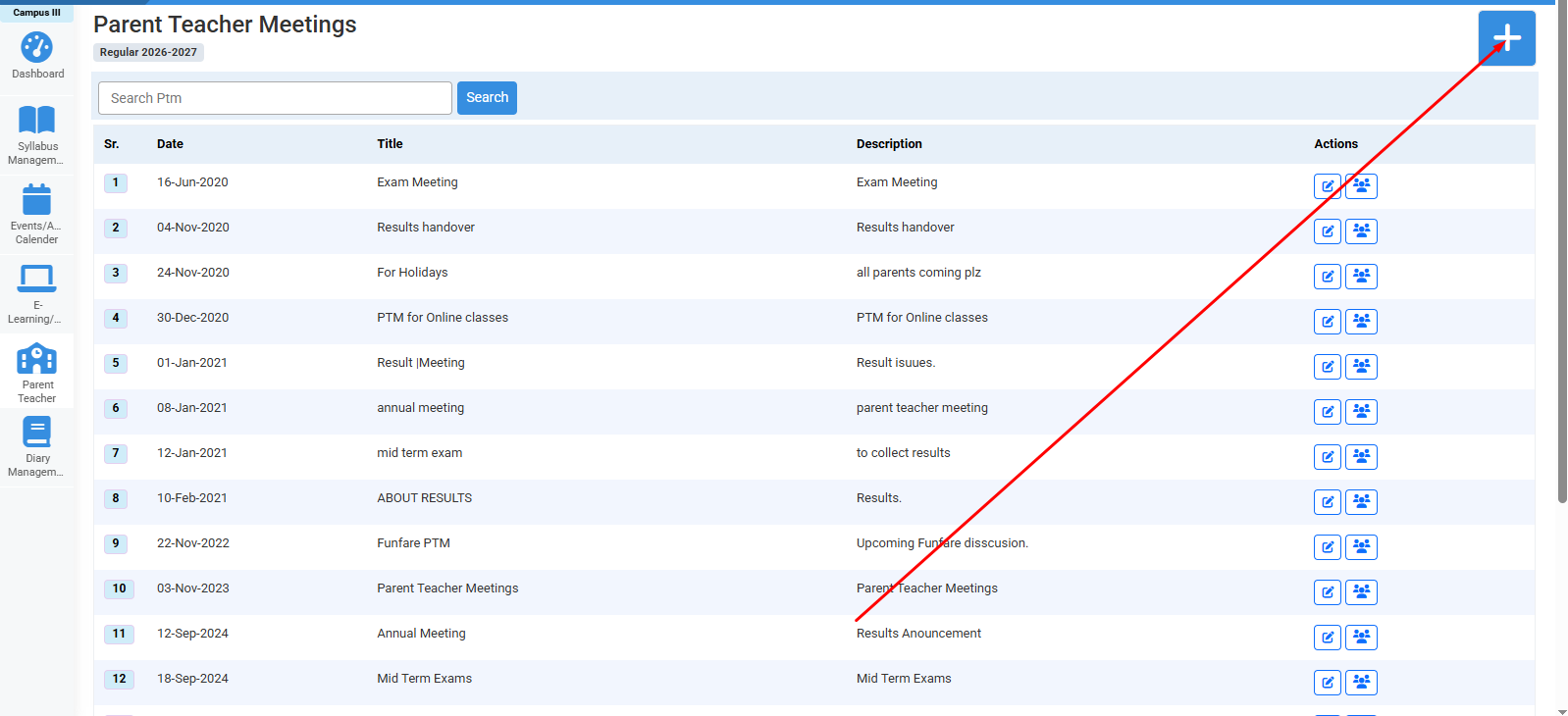Click the add new meeting plus button
Viewport: 1568px width, 716px height.
coord(1506,38)
